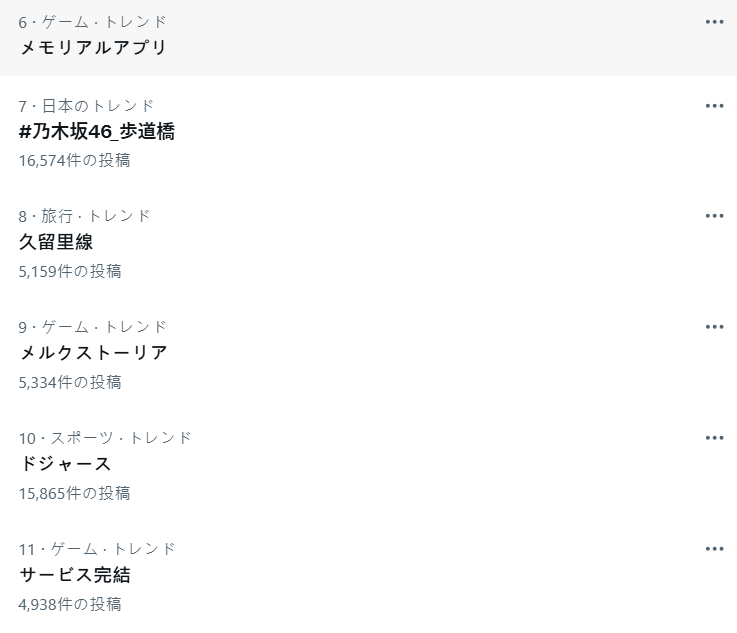The image size is (737, 633).
Task: Click the three-dot icon for サービス完結
Action: pos(714,549)
